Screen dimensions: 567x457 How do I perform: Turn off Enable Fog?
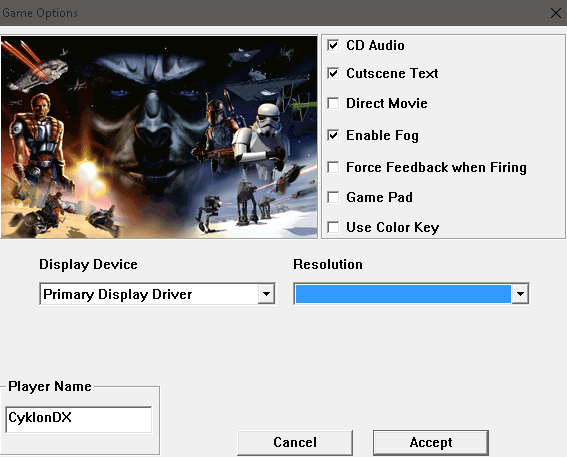coord(333,135)
